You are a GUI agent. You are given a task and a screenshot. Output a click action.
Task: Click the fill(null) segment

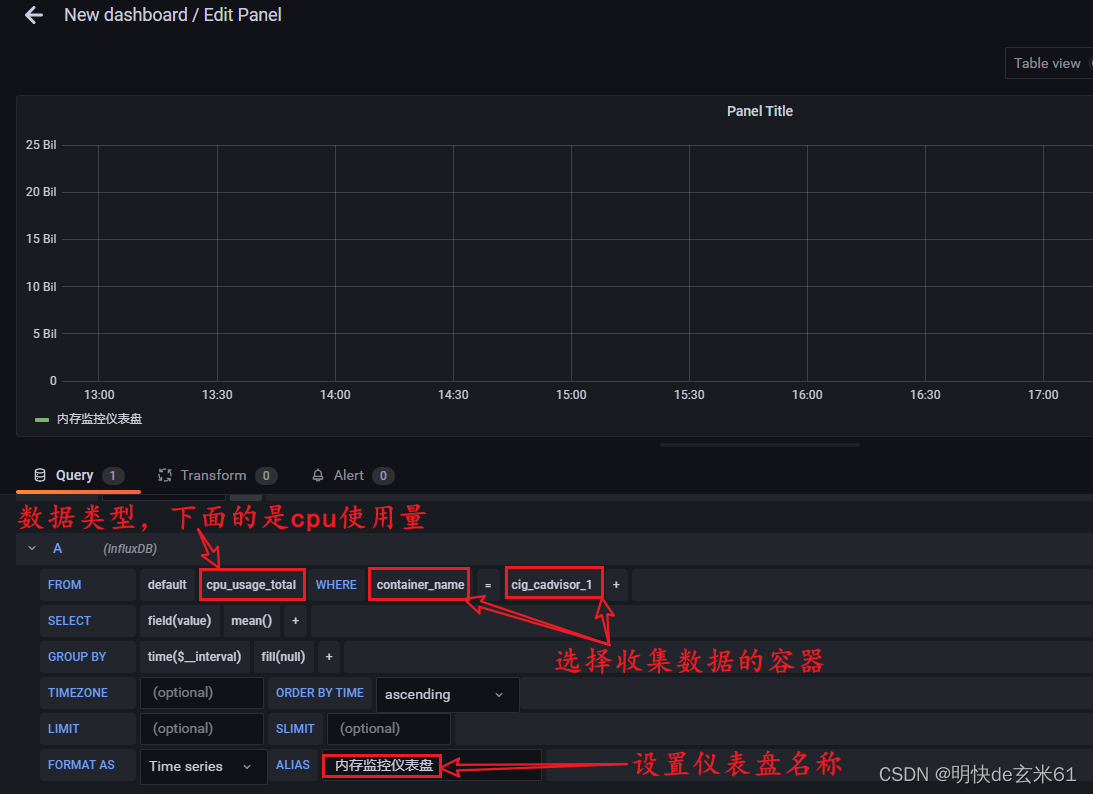click(284, 657)
